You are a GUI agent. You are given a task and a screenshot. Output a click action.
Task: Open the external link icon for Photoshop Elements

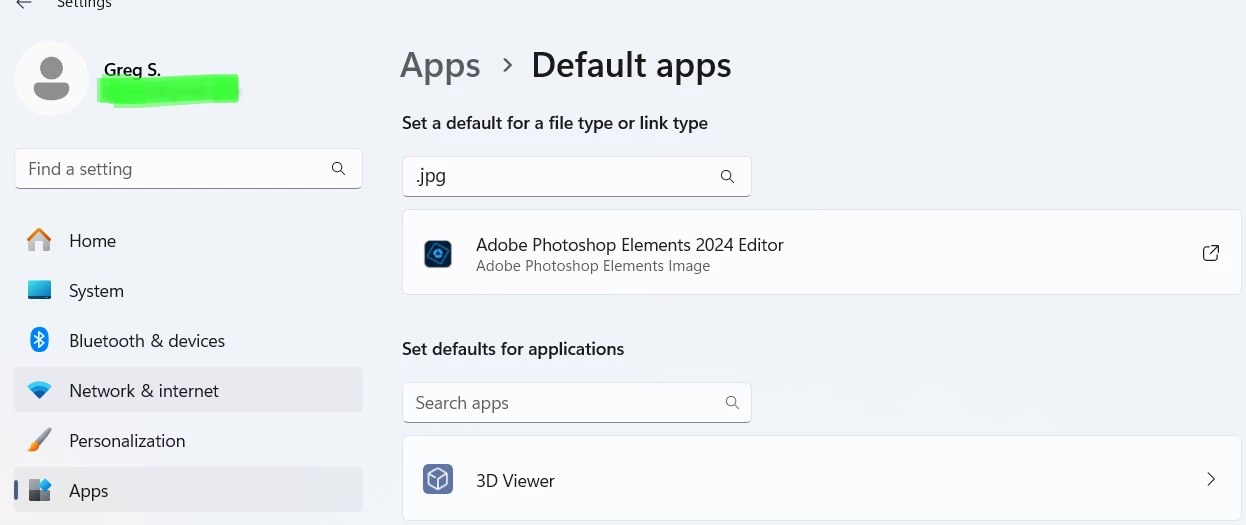(x=1210, y=253)
